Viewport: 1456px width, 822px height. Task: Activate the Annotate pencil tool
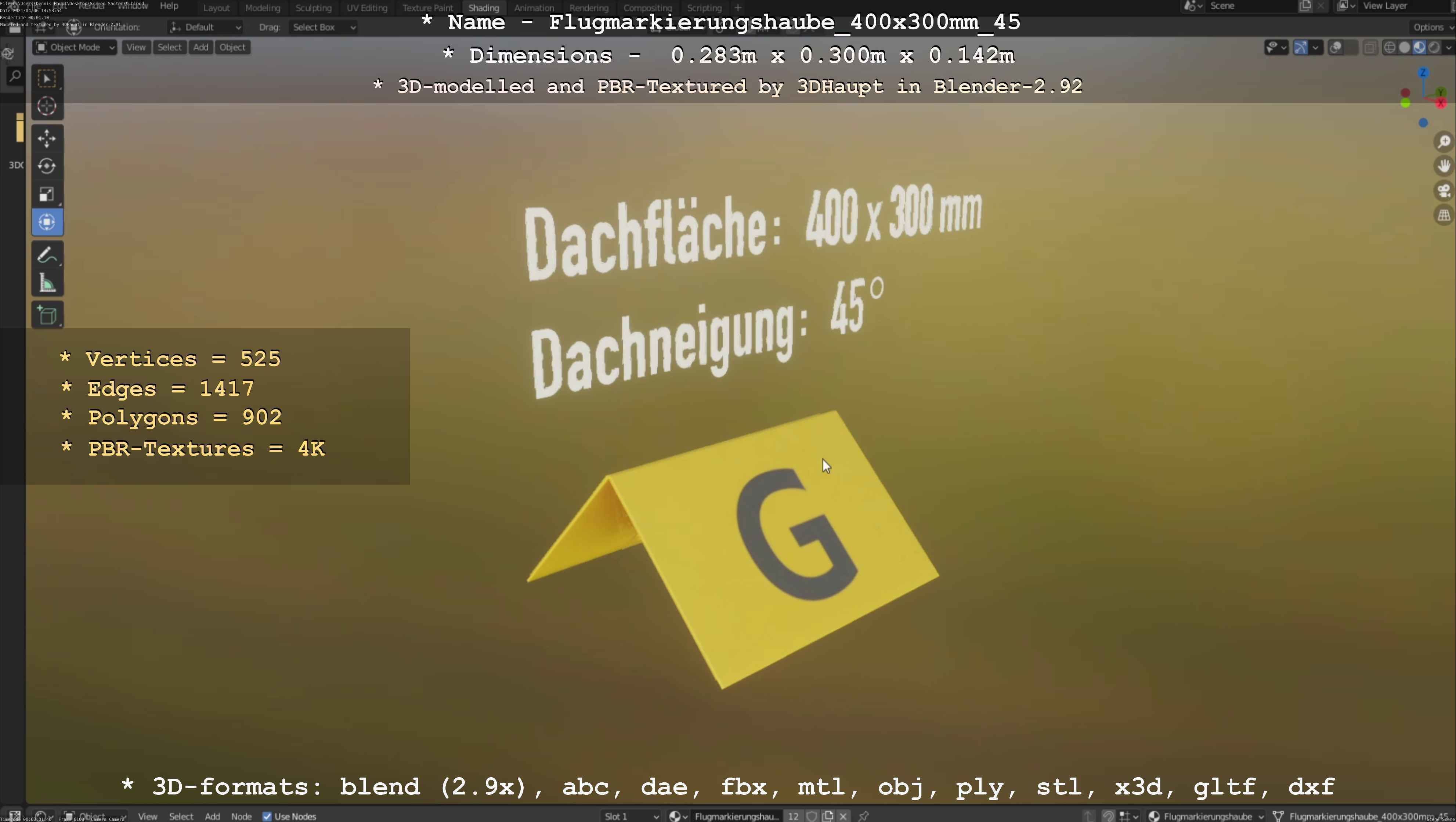click(x=47, y=256)
